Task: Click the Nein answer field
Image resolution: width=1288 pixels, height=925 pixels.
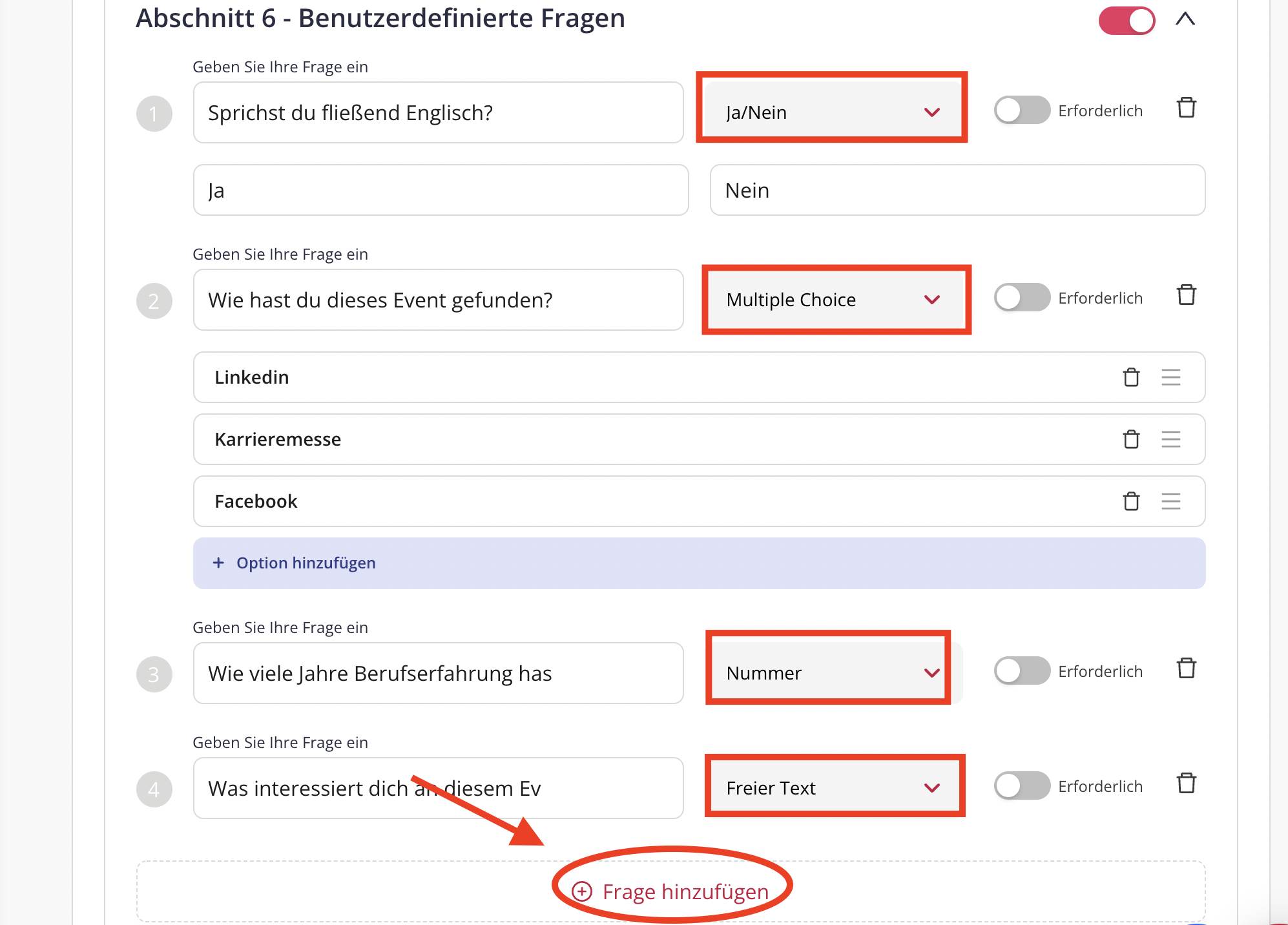Action: 957,190
